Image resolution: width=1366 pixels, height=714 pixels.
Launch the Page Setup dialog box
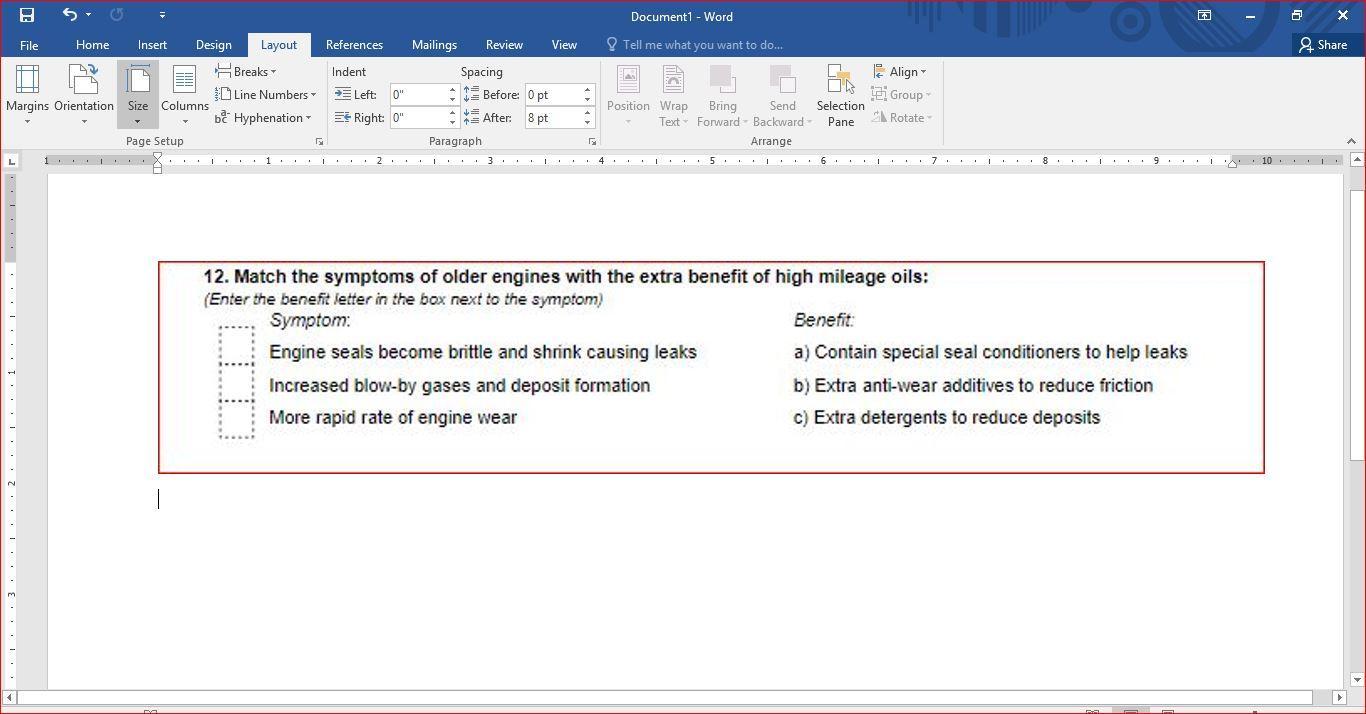coord(319,142)
